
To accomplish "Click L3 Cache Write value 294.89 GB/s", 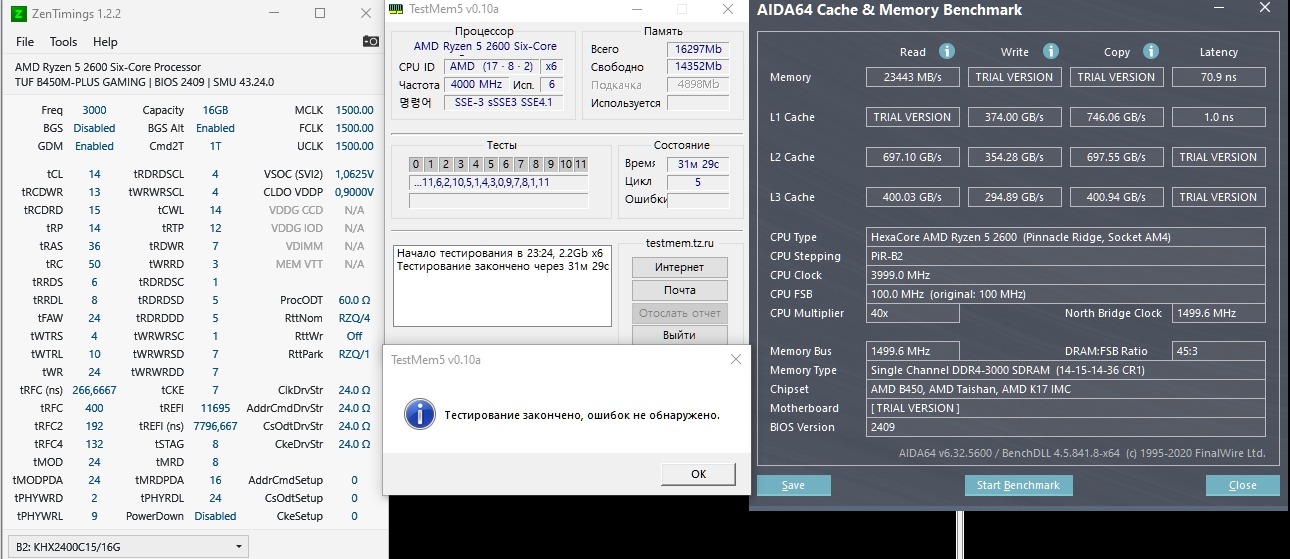I will (1014, 197).
